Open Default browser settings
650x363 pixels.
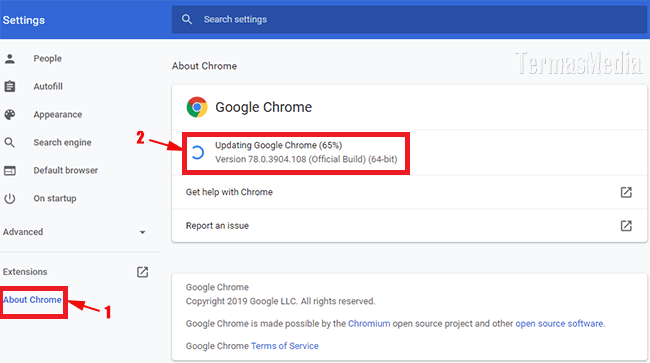tap(65, 171)
